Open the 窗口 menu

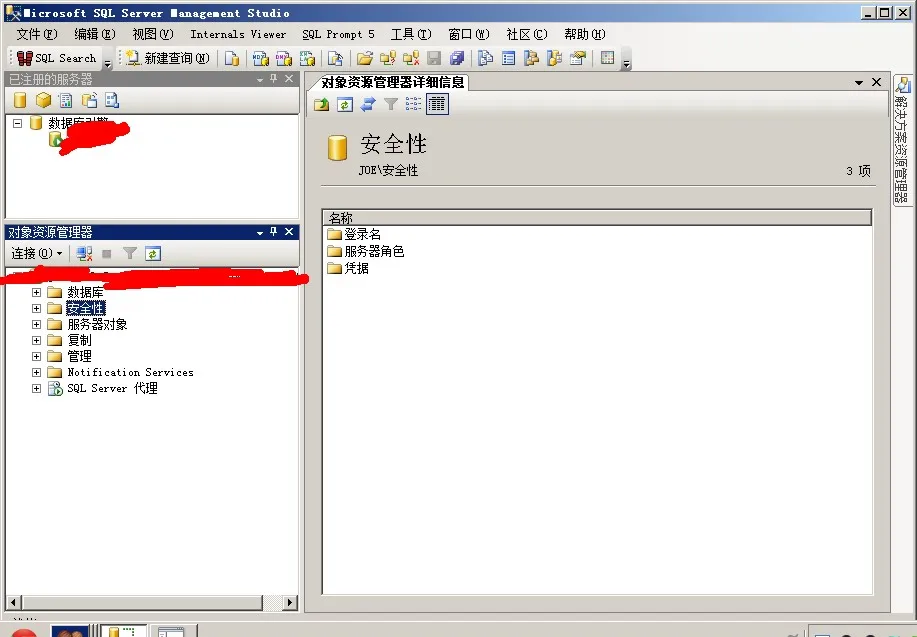(x=469, y=35)
